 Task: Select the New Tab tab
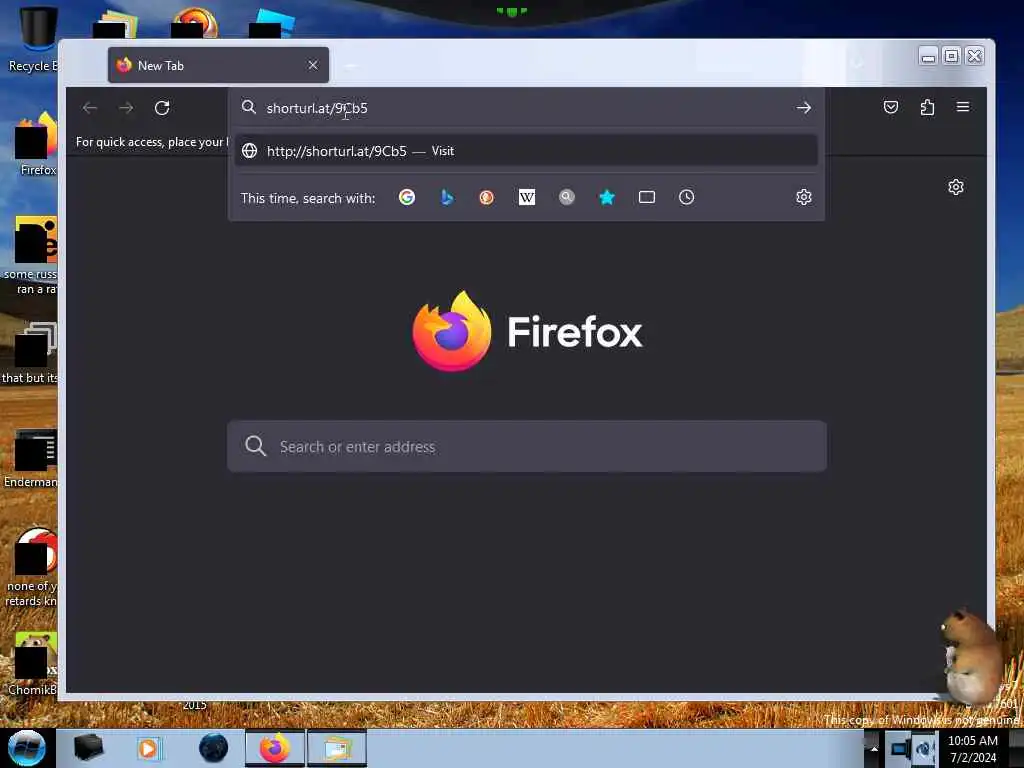pos(219,65)
